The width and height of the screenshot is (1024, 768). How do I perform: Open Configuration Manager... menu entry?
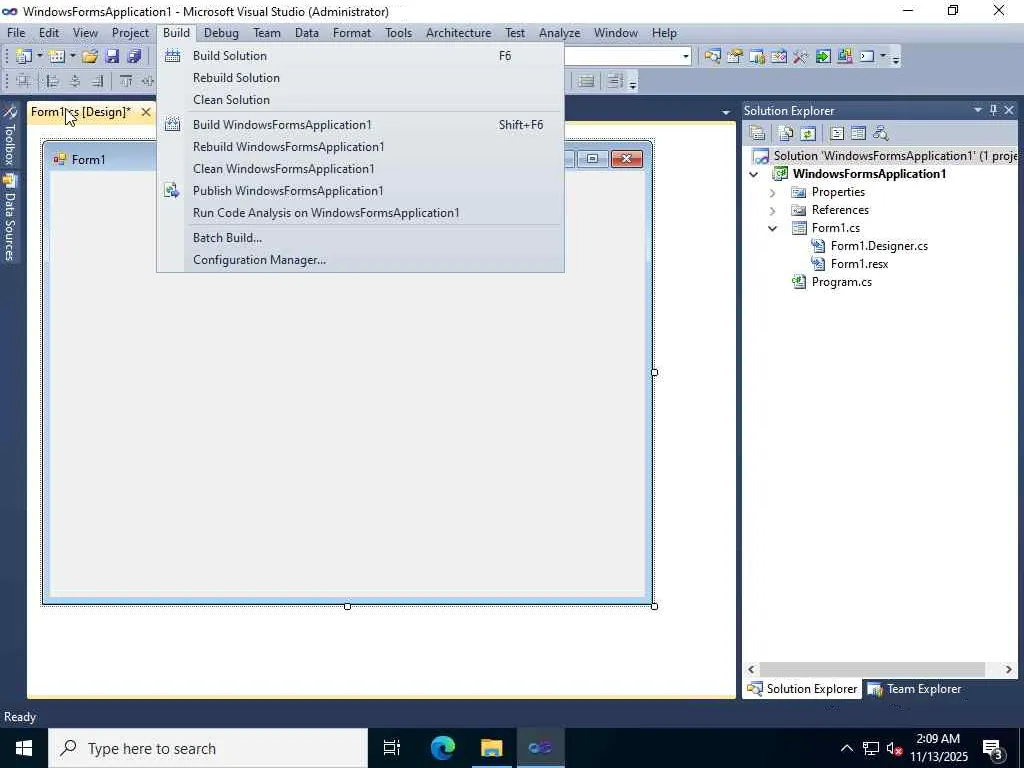click(360, 260)
